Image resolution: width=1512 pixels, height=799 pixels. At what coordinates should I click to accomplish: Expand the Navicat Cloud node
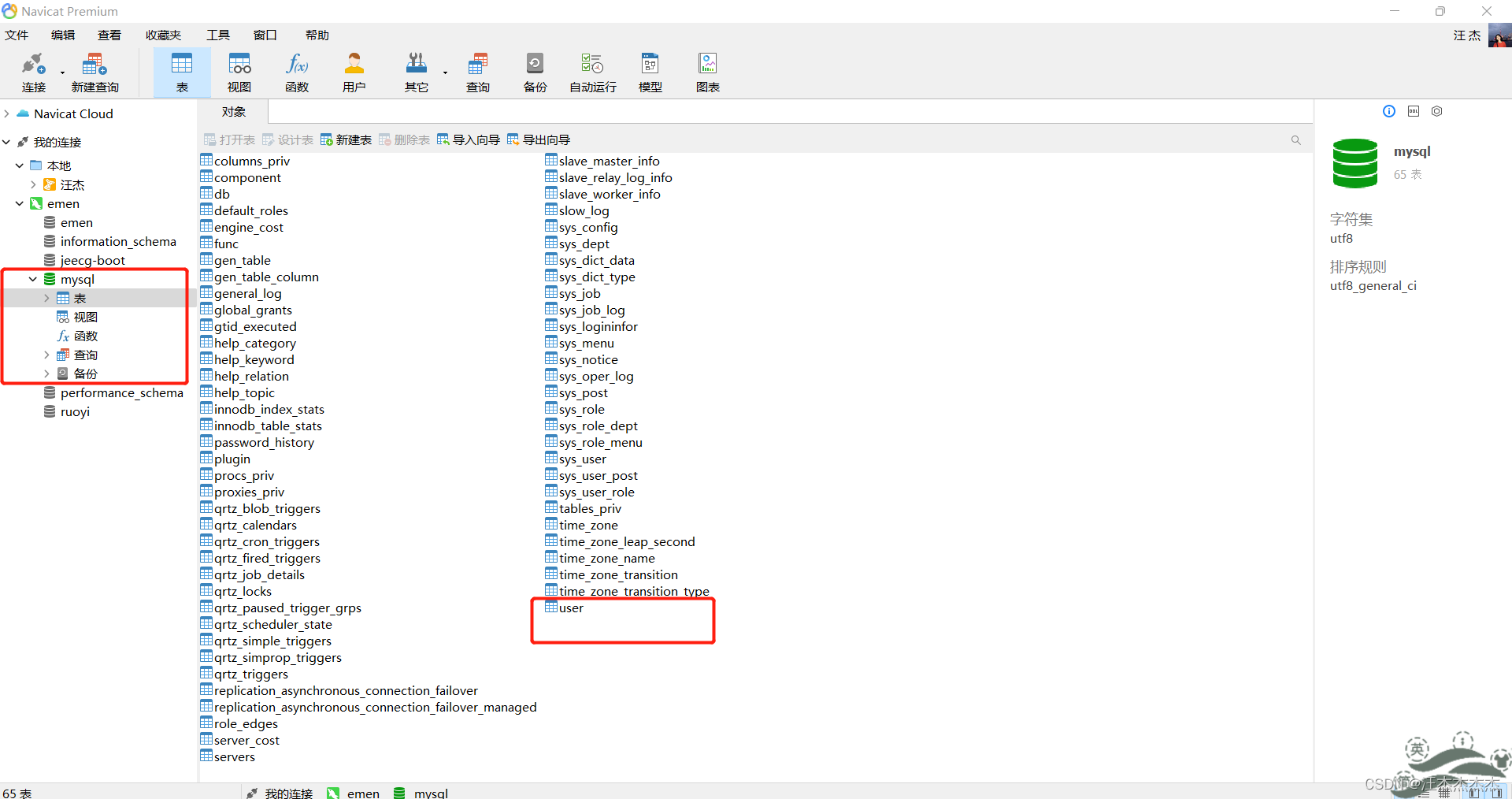tap(6, 113)
